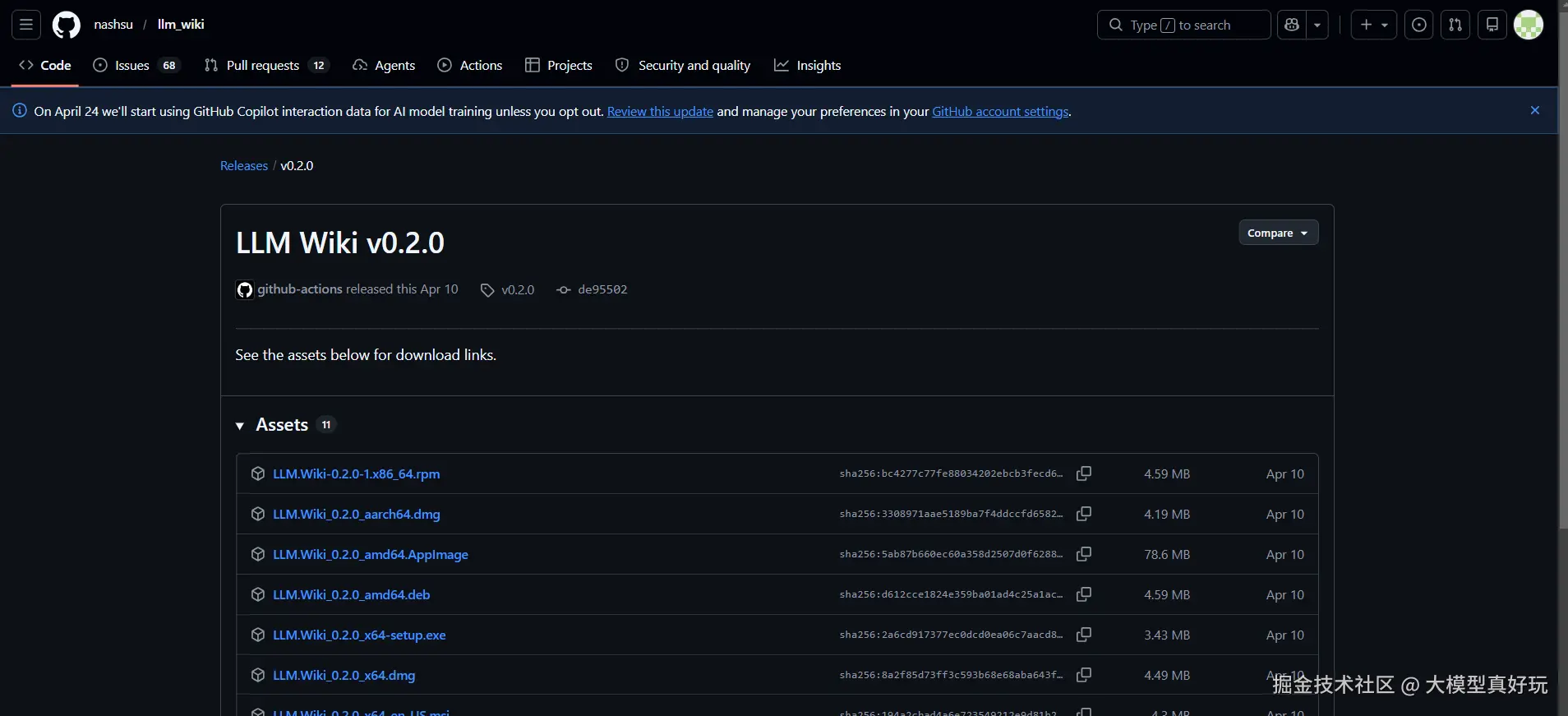Copy SHA256 of the amd64.deb asset

(x=1084, y=594)
